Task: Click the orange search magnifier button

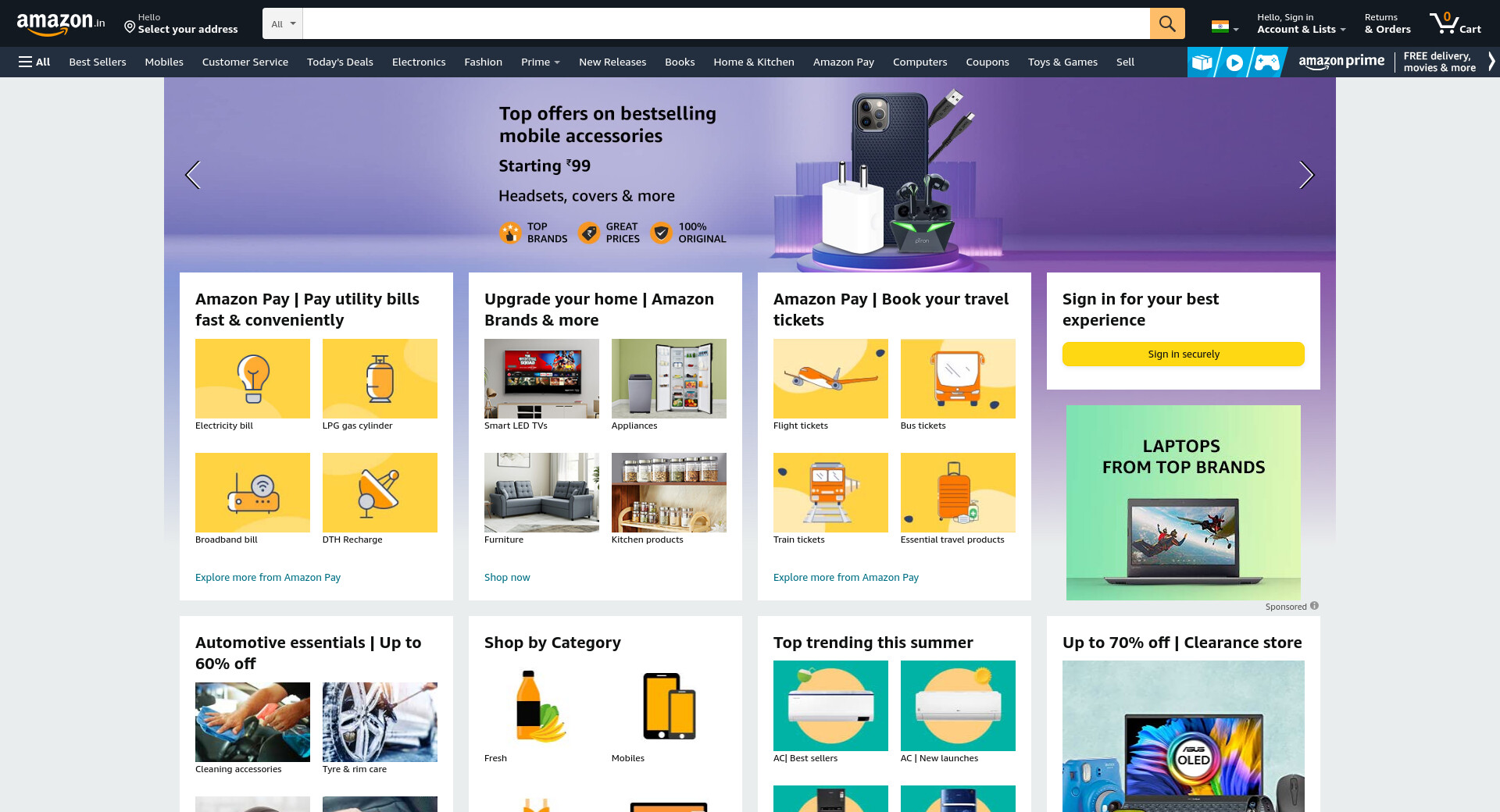Action: (x=1166, y=23)
